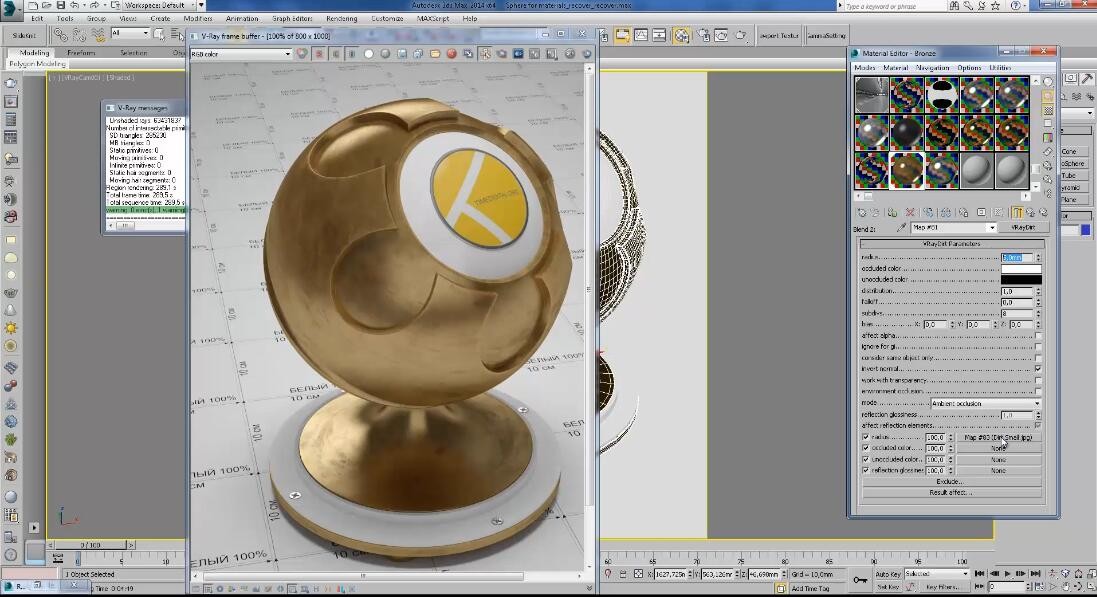This screenshot has width=1097, height=597.
Task: Pick material from object eyedropper icon
Action: coord(902,228)
